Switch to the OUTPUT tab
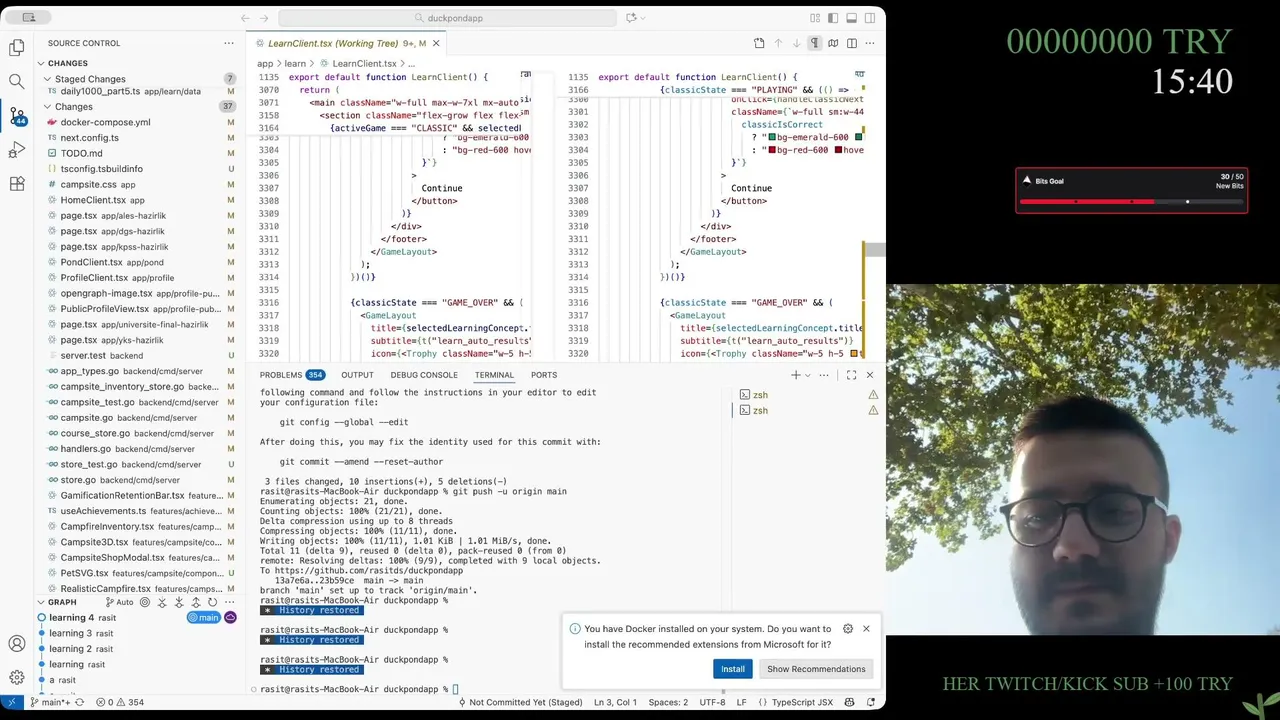The height and width of the screenshot is (720, 1280). click(x=357, y=375)
